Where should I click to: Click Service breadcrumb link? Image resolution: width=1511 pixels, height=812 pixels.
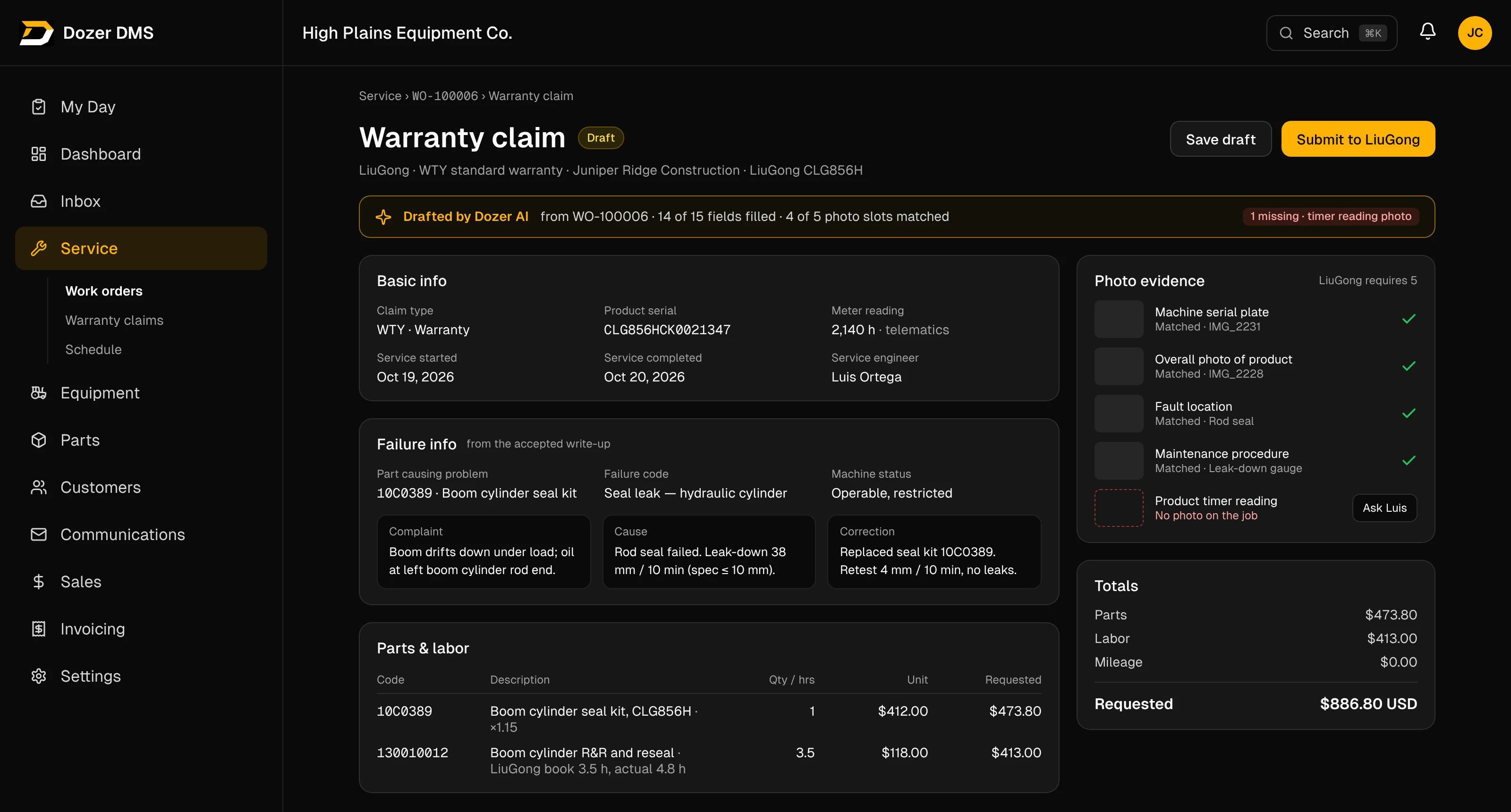click(380, 95)
